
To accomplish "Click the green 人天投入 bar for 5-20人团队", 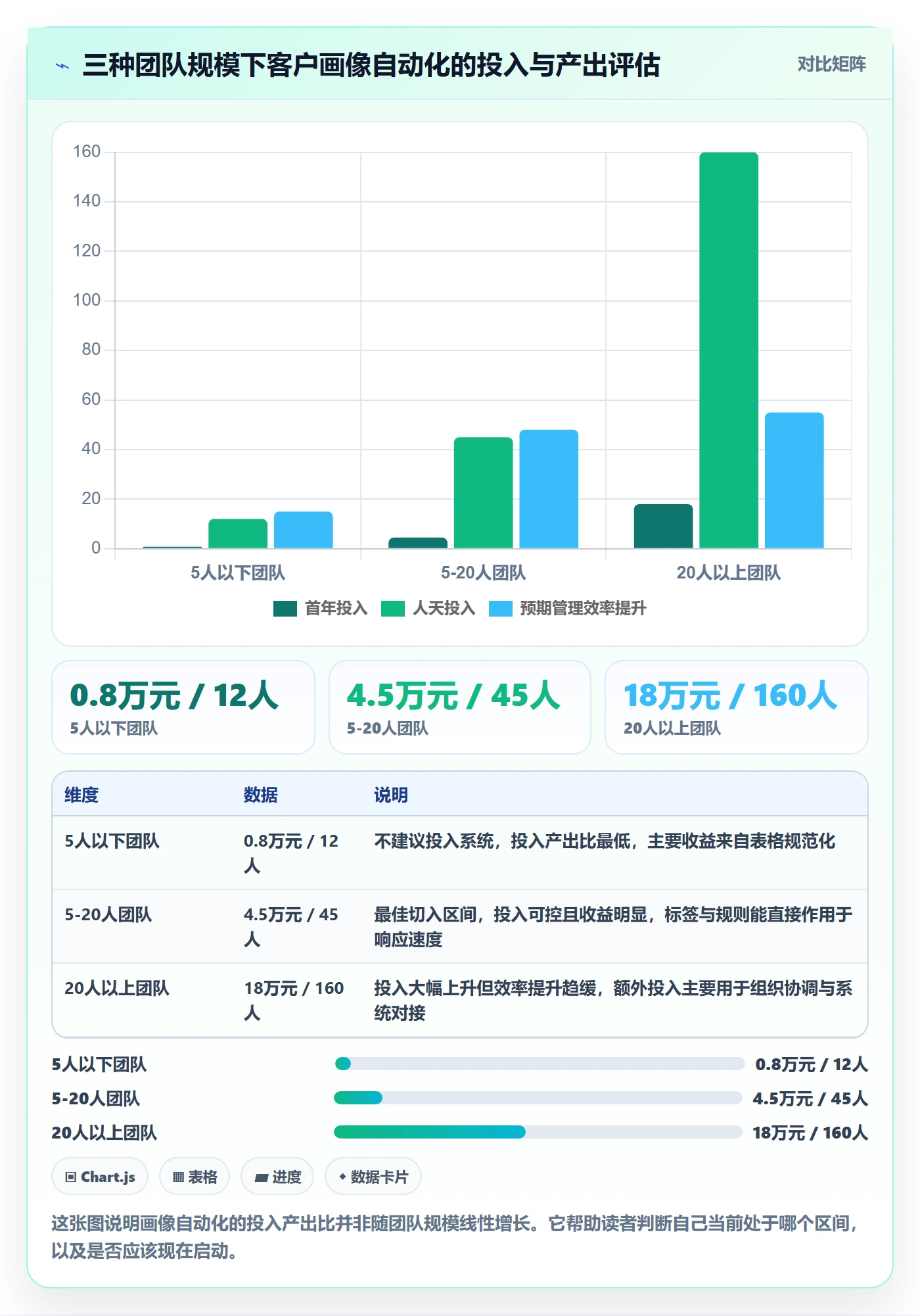I will [483, 492].
